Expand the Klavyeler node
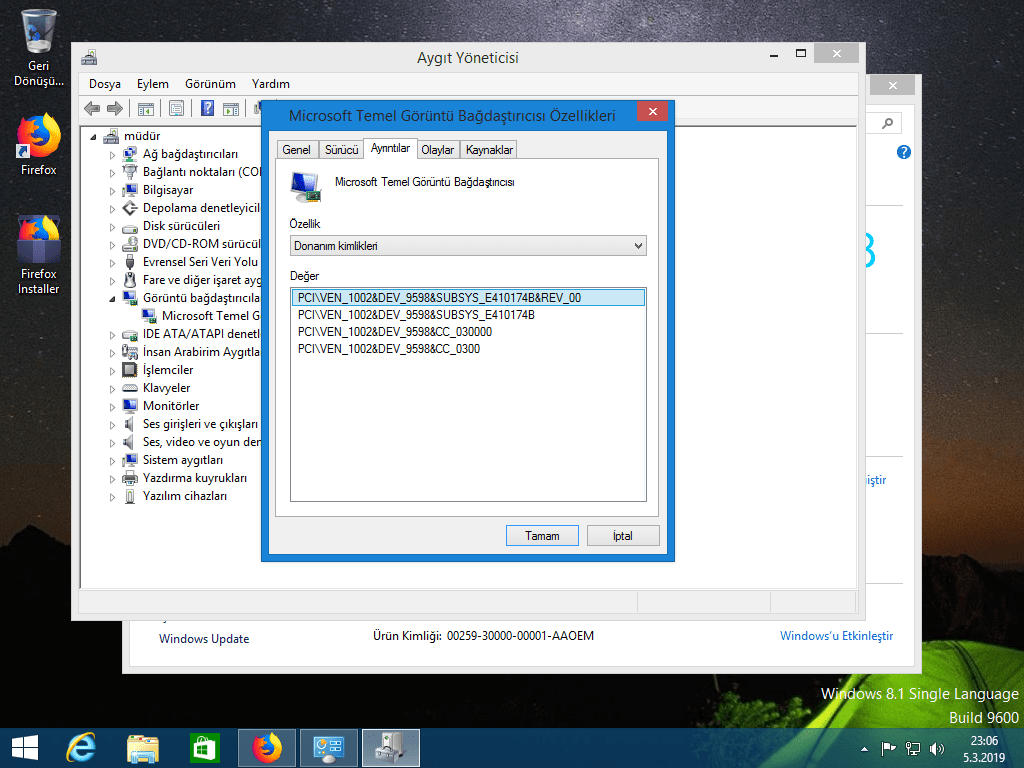 click(x=112, y=389)
